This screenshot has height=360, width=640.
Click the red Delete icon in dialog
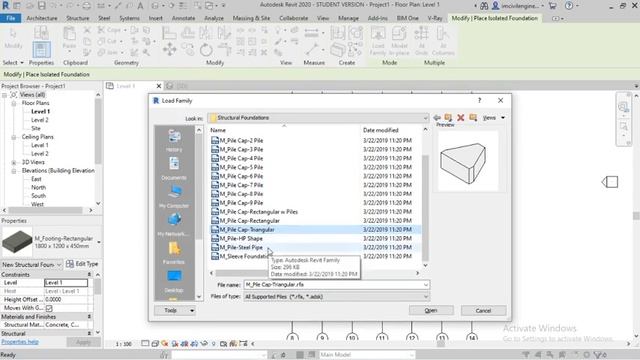[461, 118]
